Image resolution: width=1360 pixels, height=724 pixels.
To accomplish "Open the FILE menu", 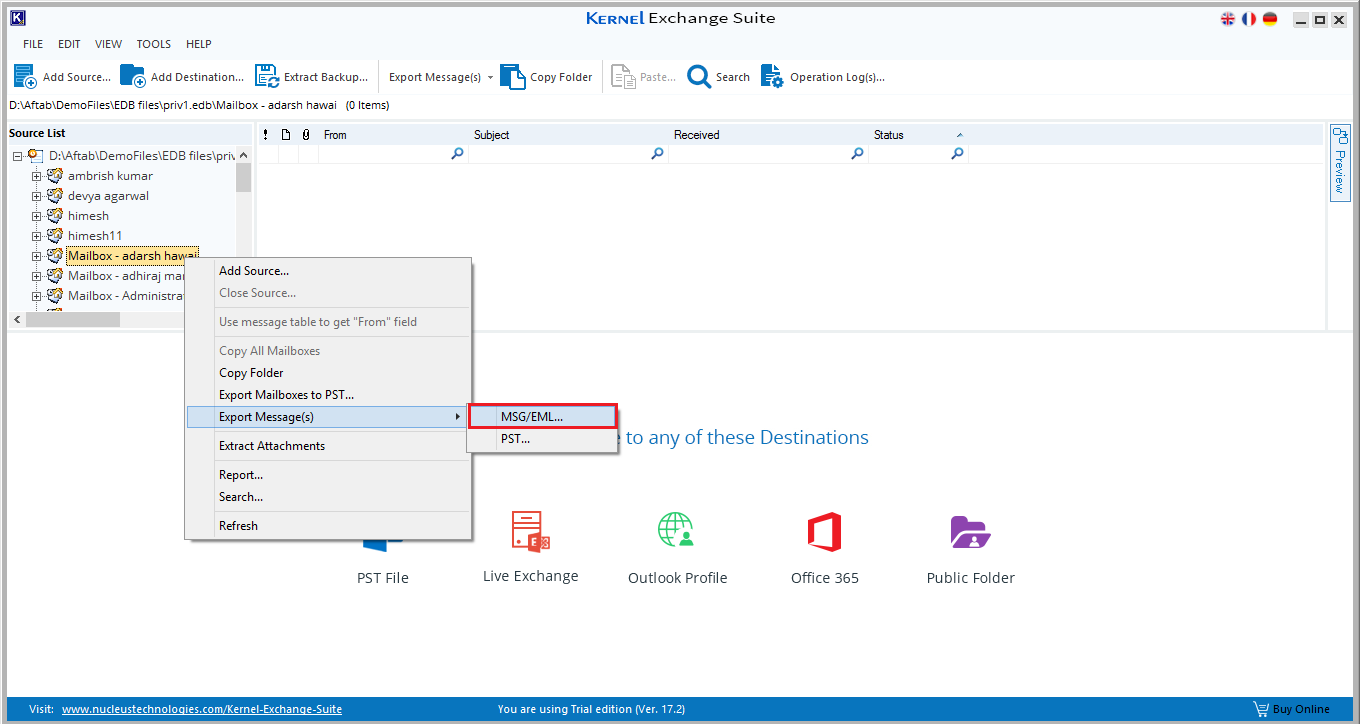I will (x=33, y=44).
